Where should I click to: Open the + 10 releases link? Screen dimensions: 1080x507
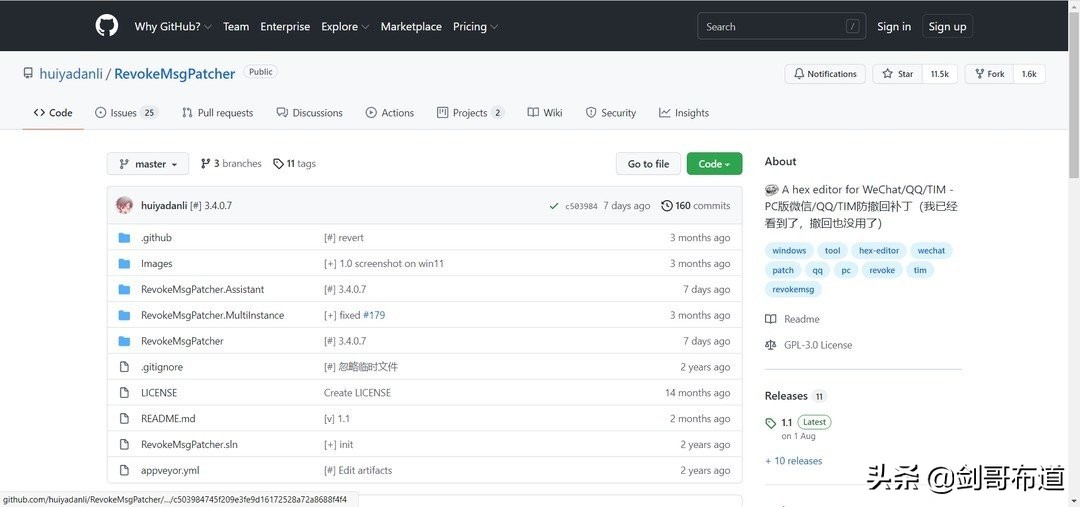pyautogui.click(x=793, y=461)
